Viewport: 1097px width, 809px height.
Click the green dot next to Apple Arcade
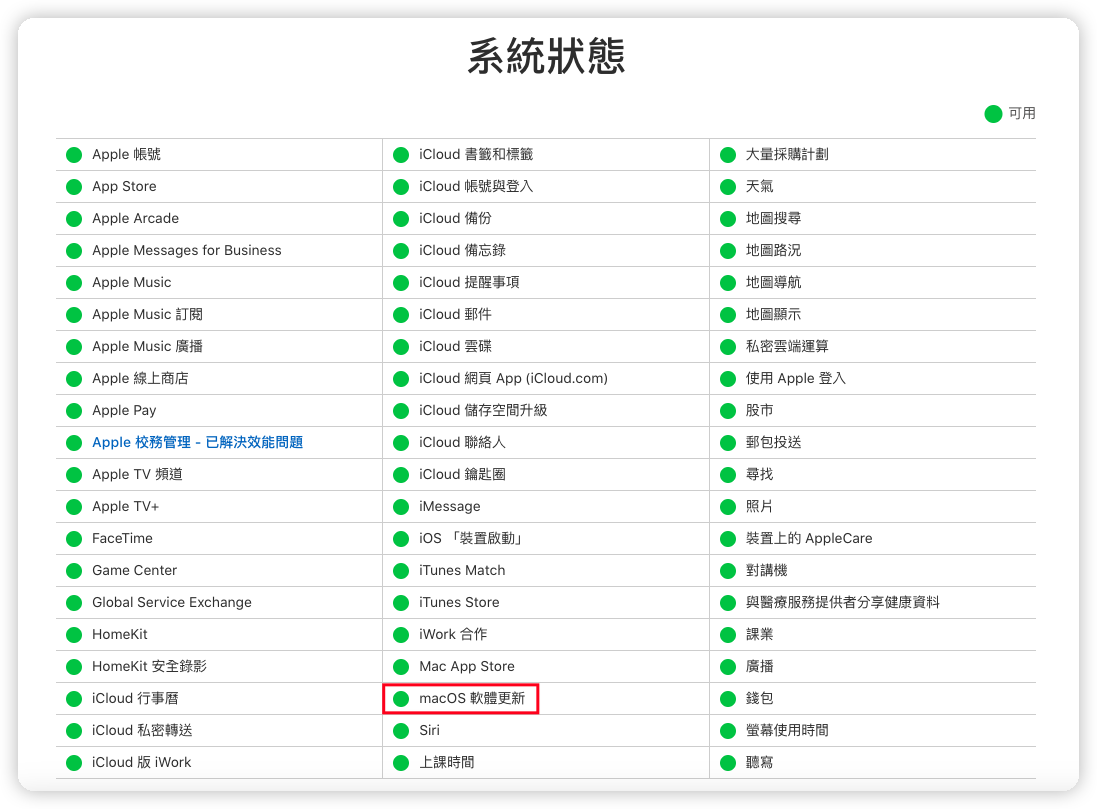point(74,219)
